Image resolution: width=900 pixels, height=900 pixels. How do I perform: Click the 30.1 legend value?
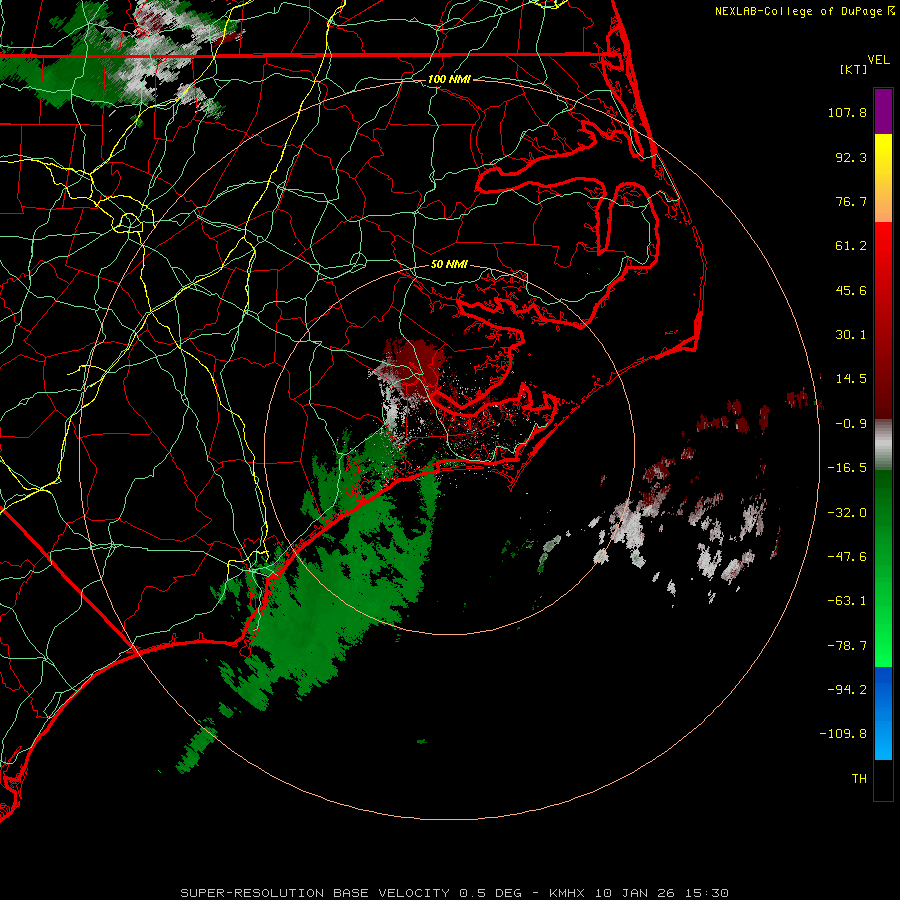click(851, 335)
